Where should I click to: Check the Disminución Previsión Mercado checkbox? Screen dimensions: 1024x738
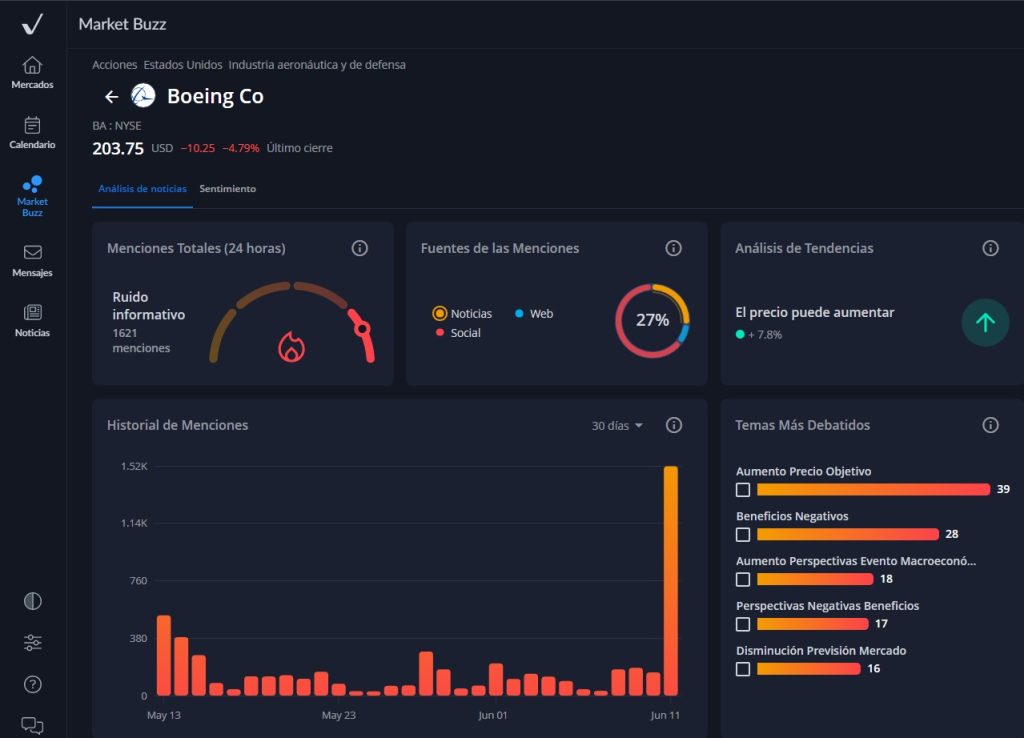[x=743, y=669]
